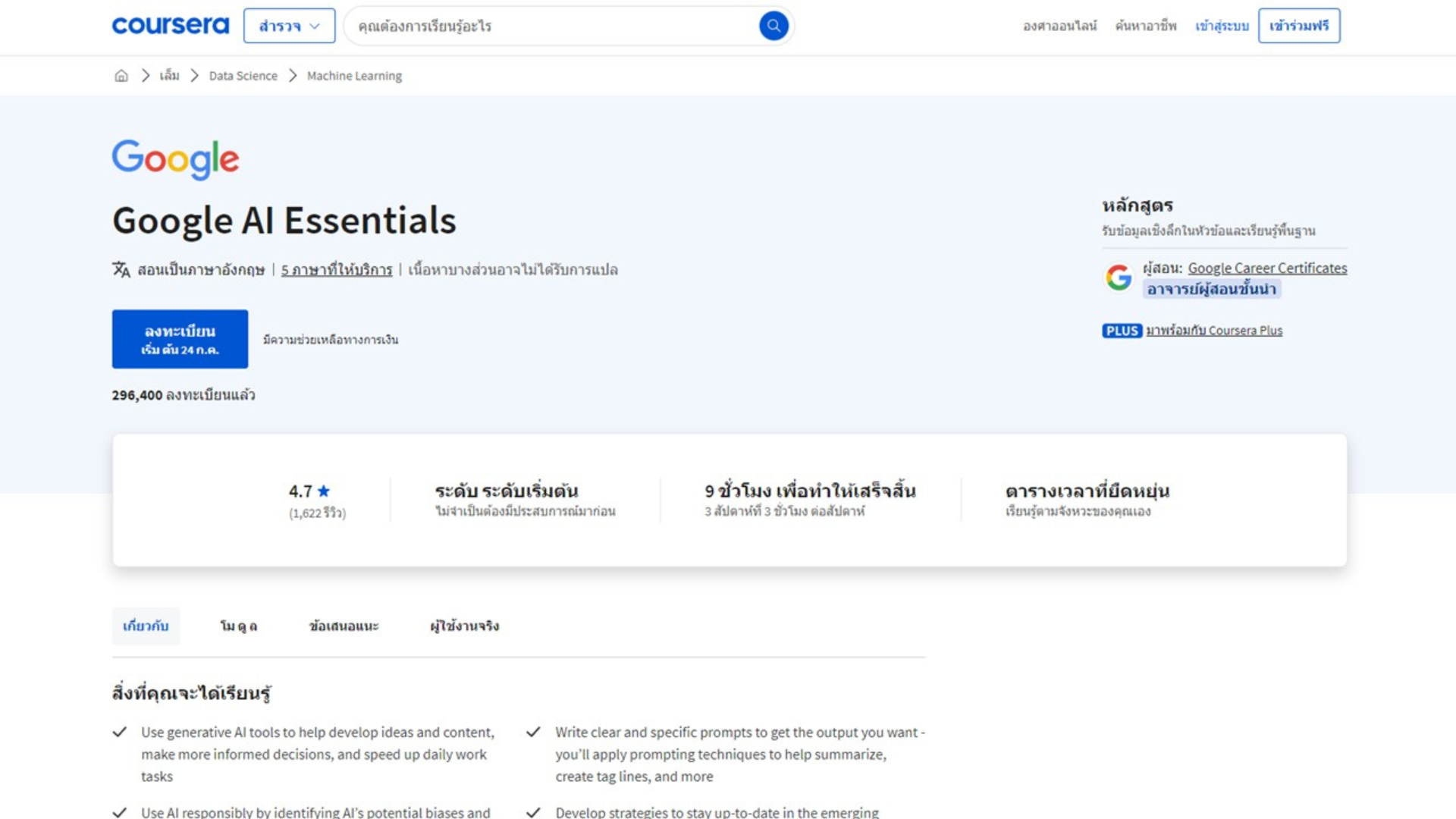1456x819 pixels.
Task: Click checkmark beside 'Develop strategies to stay up-to-date'
Action: [533, 812]
